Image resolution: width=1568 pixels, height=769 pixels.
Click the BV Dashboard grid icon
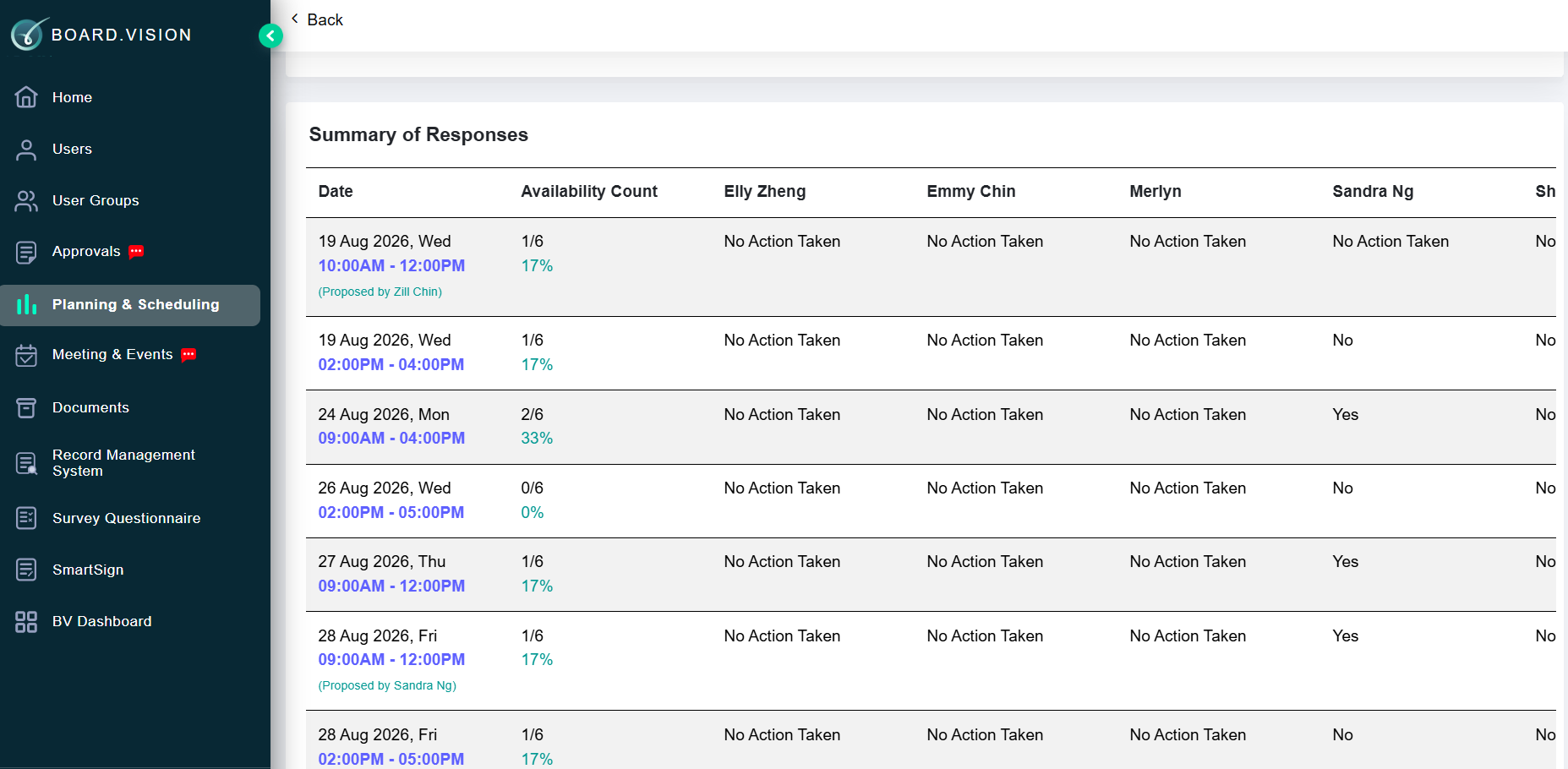tap(26, 622)
